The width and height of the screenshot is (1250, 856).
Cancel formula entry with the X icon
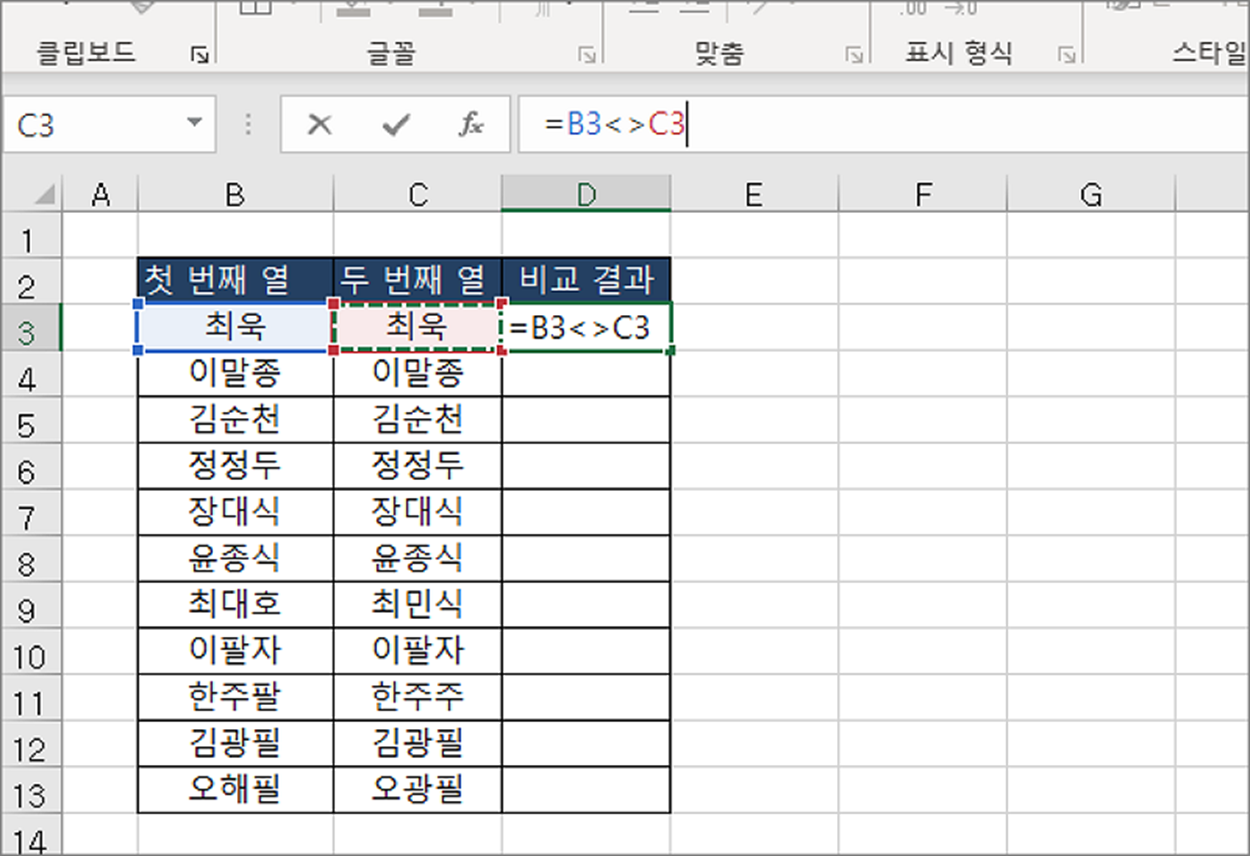point(320,125)
